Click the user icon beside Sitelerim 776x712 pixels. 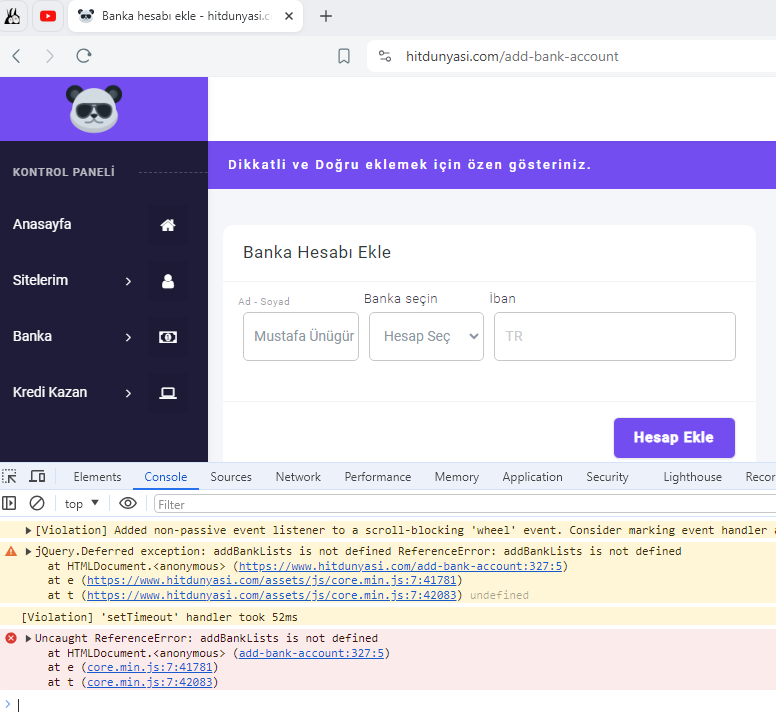click(168, 281)
